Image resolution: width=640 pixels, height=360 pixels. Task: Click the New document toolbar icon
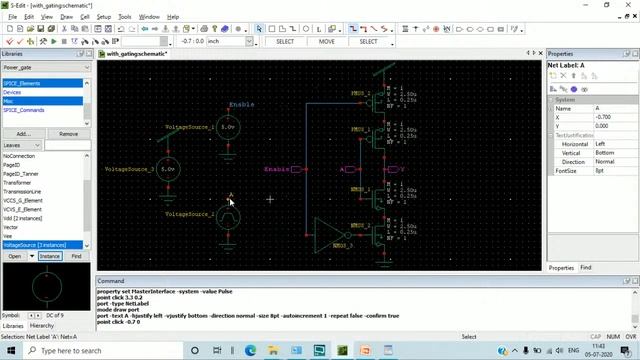click(x=10, y=29)
